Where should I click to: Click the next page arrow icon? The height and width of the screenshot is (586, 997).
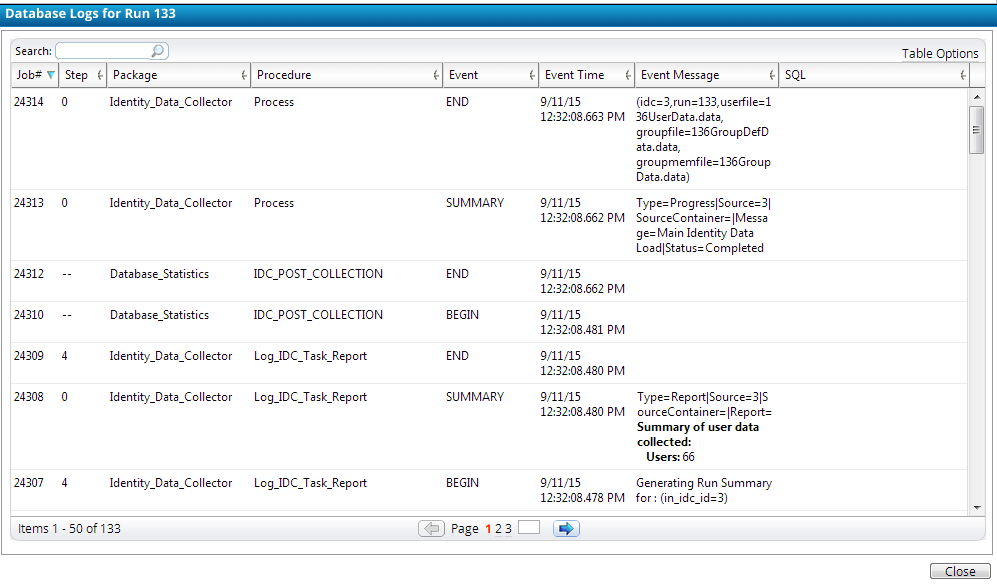click(x=566, y=528)
